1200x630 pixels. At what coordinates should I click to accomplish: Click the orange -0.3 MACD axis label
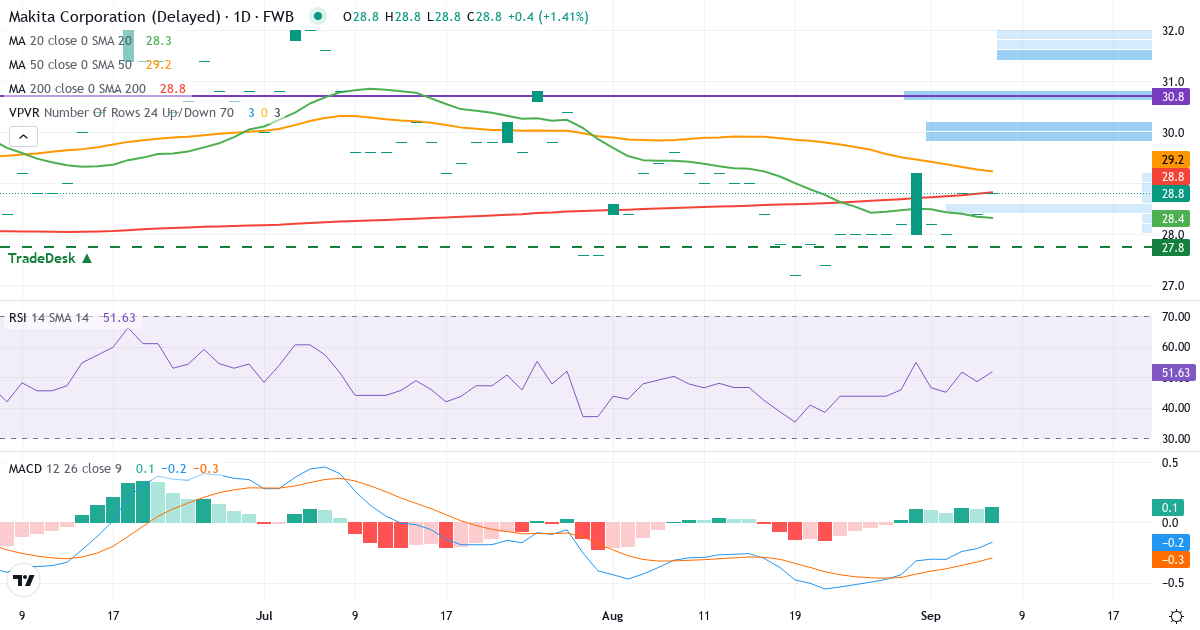[1170, 559]
